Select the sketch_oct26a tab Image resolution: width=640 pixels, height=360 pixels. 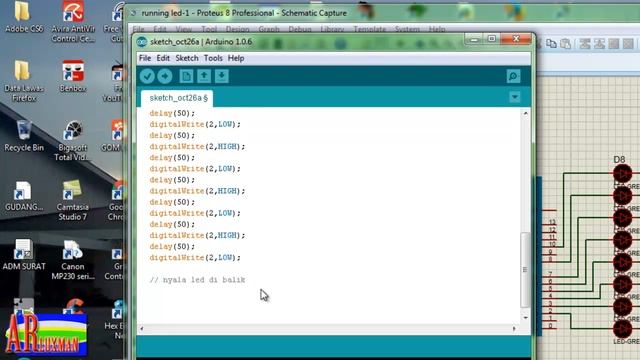[x=178, y=98]
